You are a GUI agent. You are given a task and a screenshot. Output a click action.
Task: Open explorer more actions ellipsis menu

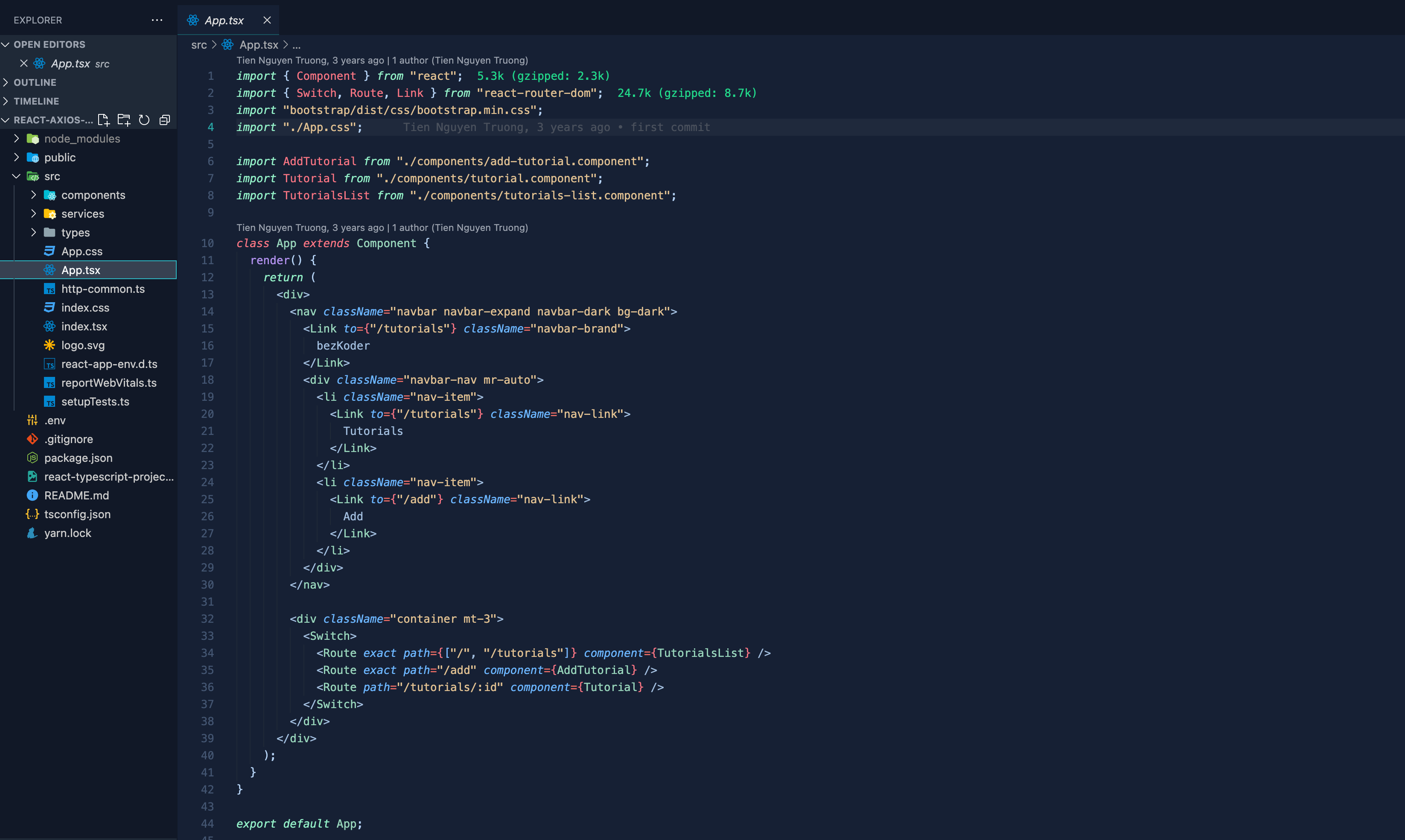157,20
